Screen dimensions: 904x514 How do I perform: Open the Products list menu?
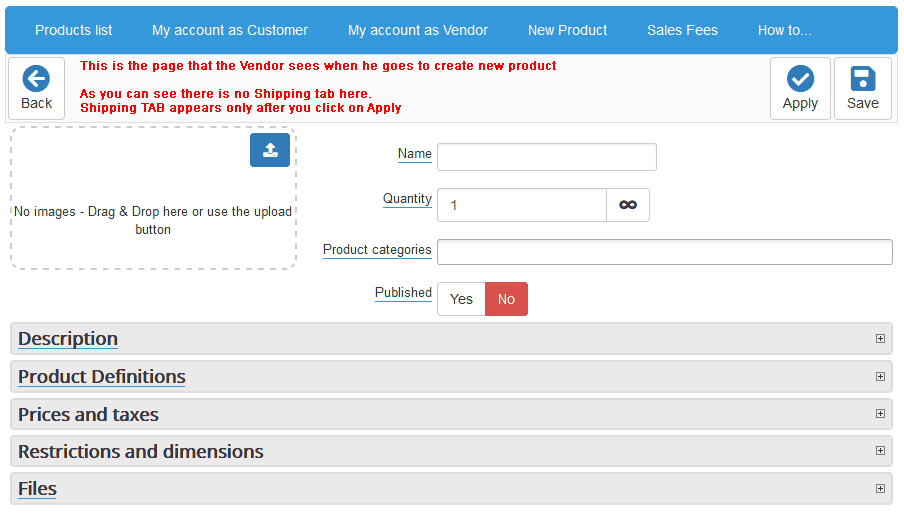pos(74,30)
